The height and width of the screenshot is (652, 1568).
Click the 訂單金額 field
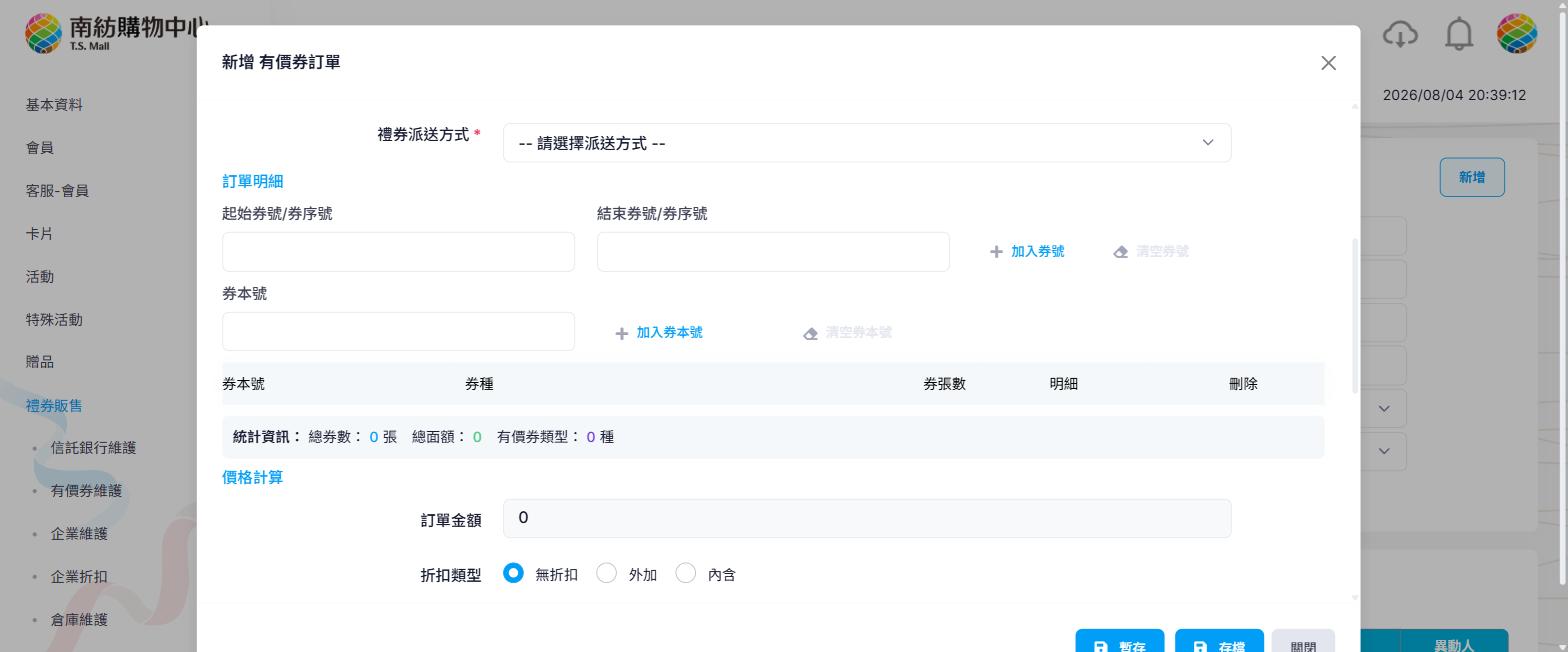click(x=867, y=518)
